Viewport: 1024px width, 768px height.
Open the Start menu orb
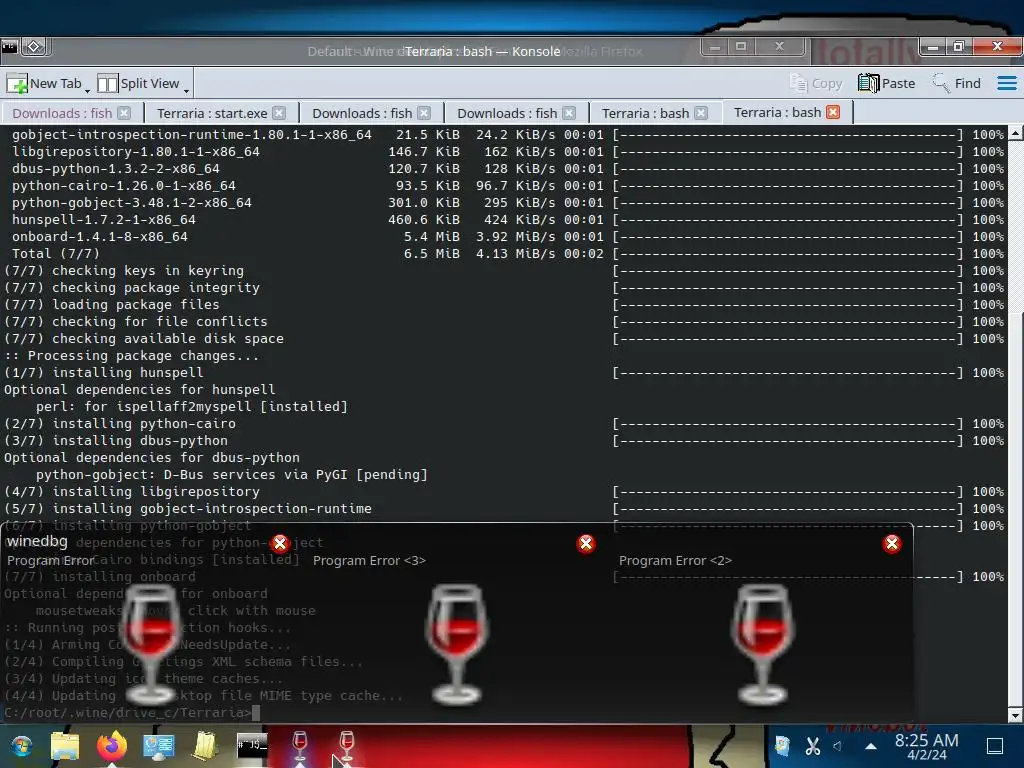tap(22, 746)
